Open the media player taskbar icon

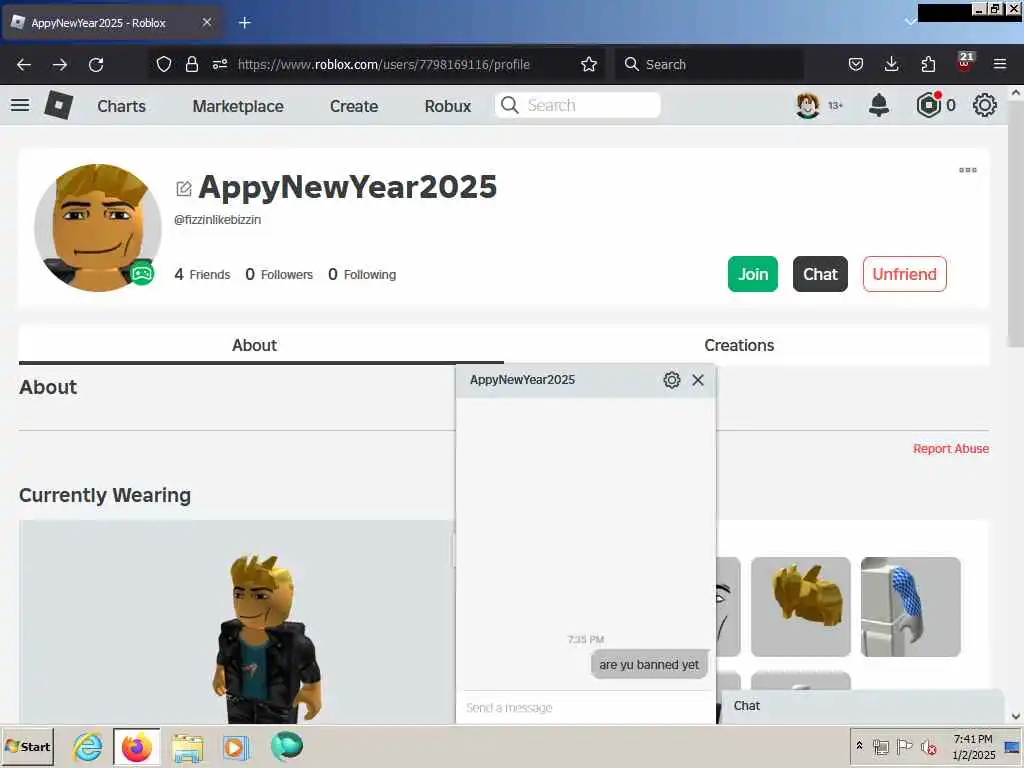pyautogui.click(x=236, y=746)
